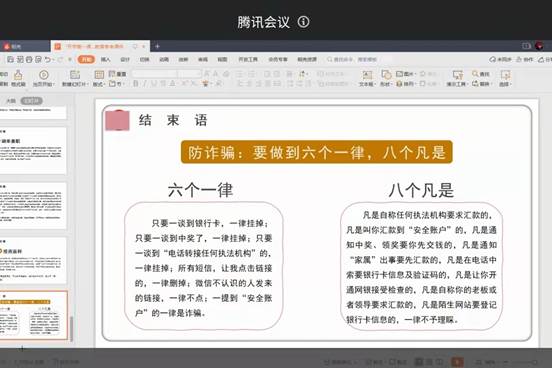Viewport: 552px width, 368px height.
Task: Open the 开发工具 ribbon tab
Action: coord(248,59)
